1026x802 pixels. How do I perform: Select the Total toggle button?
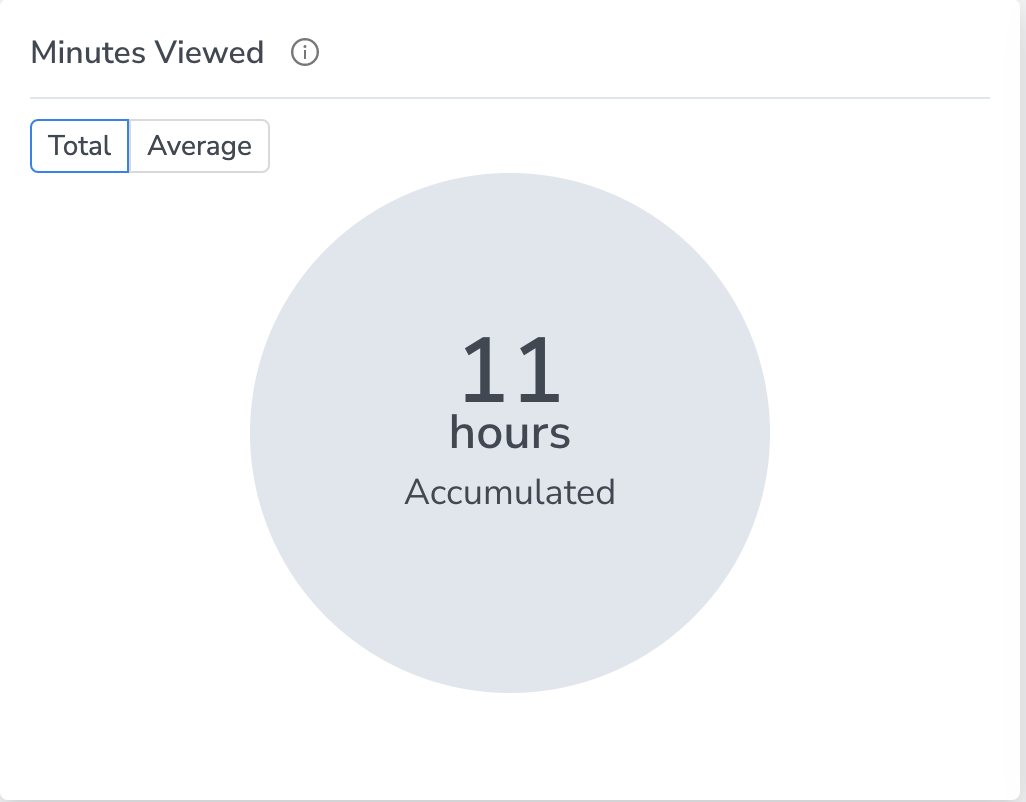pyautogui.click(x=80, y=146)
